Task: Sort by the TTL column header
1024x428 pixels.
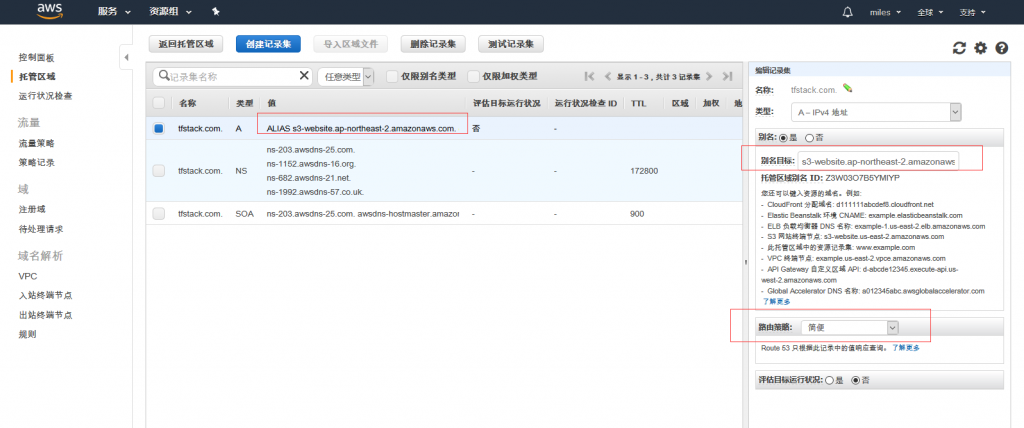Action: coord(639,103)
